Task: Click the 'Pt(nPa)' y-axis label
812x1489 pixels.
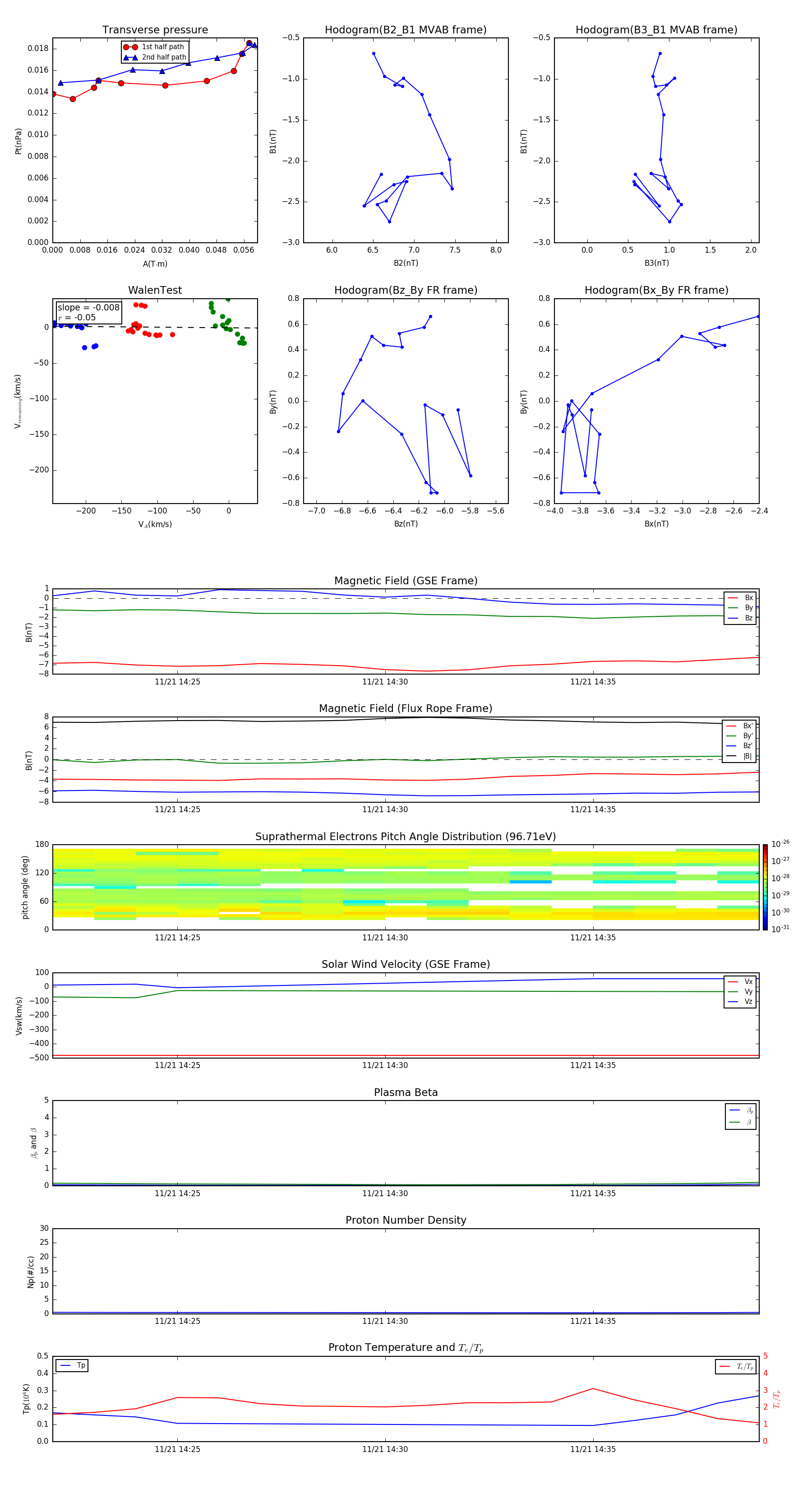Action: (18, 141)
